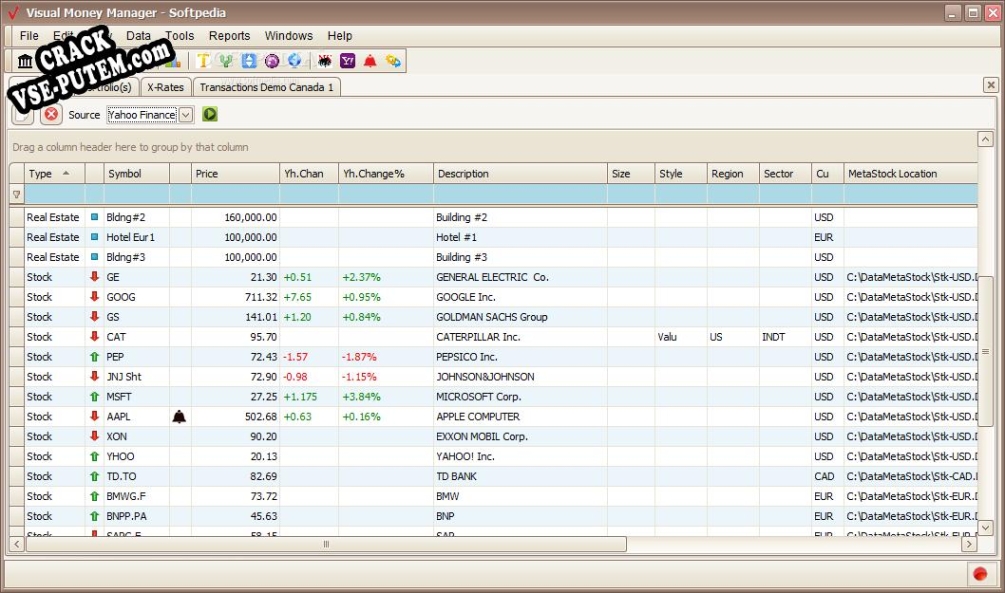Click the horizontal scrollbar thumb
The image size is (1005, 593).
pyautogui.click(x=325, y=545)
